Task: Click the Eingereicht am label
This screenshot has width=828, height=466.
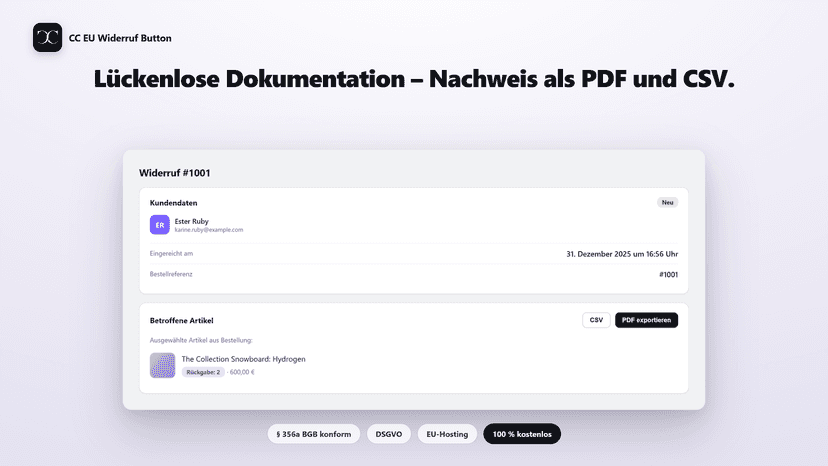Action: [171, 254]
